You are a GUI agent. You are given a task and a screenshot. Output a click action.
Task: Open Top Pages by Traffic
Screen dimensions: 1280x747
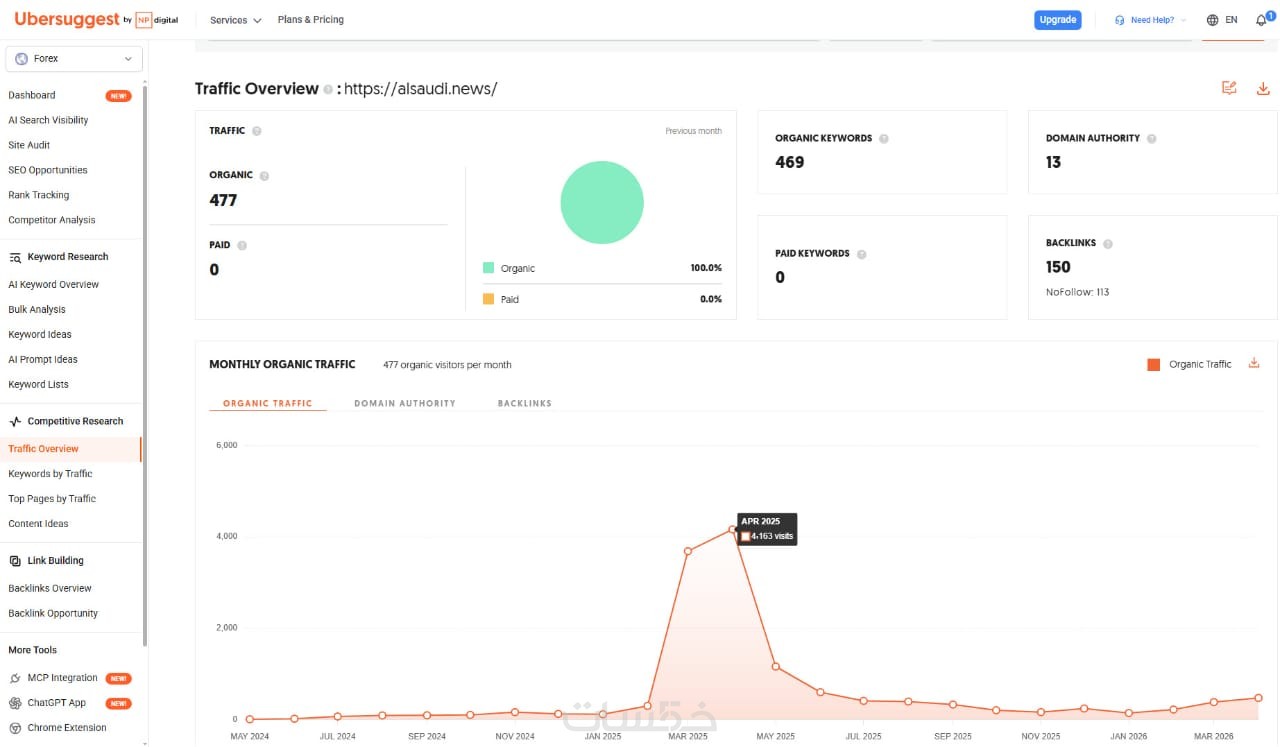(52, 499)
